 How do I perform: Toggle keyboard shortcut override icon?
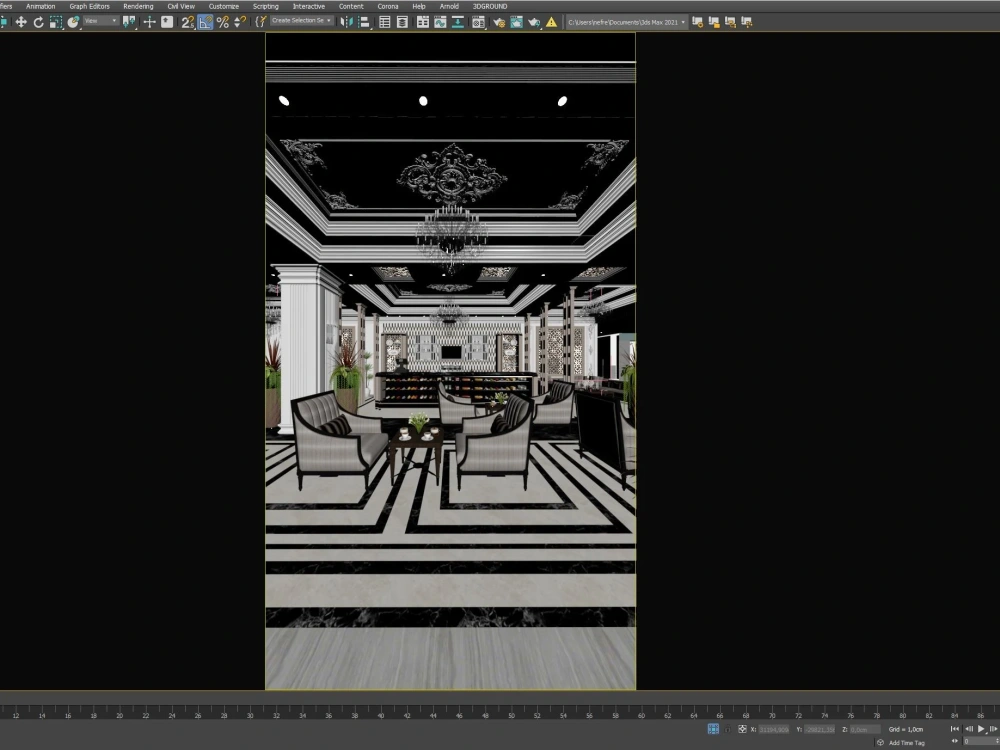click(167, 22)
